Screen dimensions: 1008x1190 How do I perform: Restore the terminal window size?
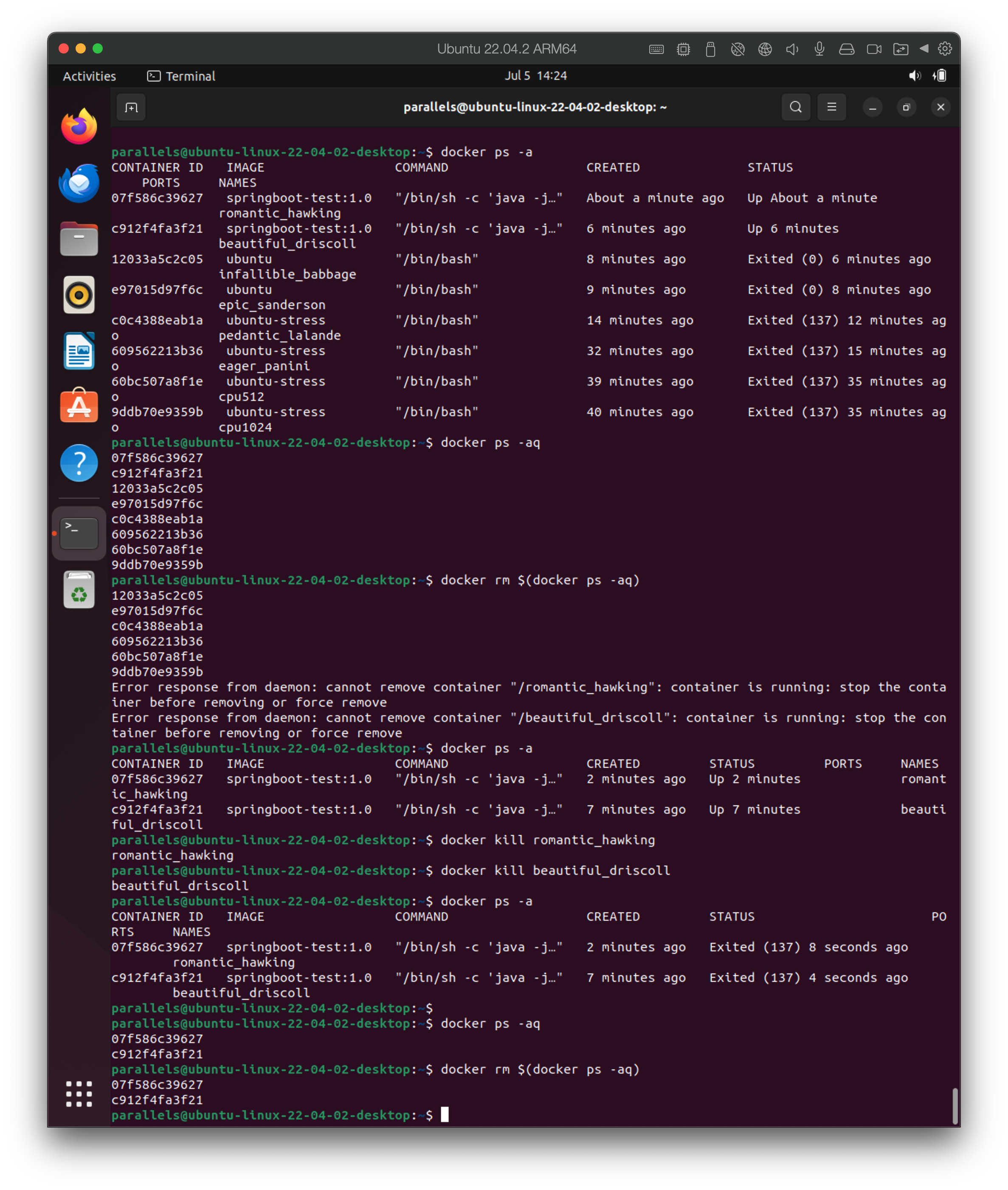pyautogui.click(x=906, y=107)
